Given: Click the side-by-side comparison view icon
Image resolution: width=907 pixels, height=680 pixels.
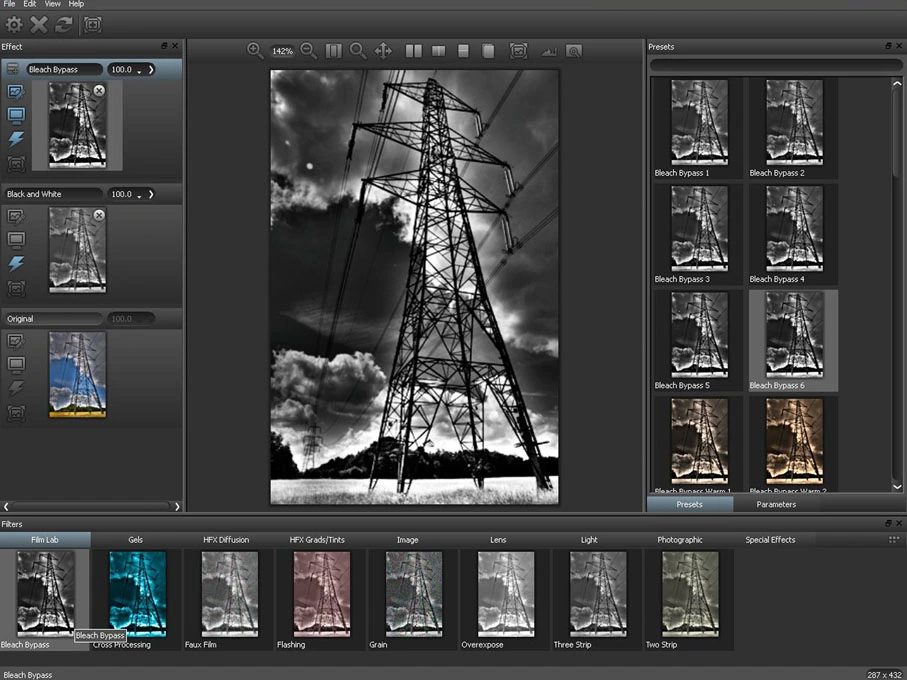Looking at the screenshot, I should 413,51.
